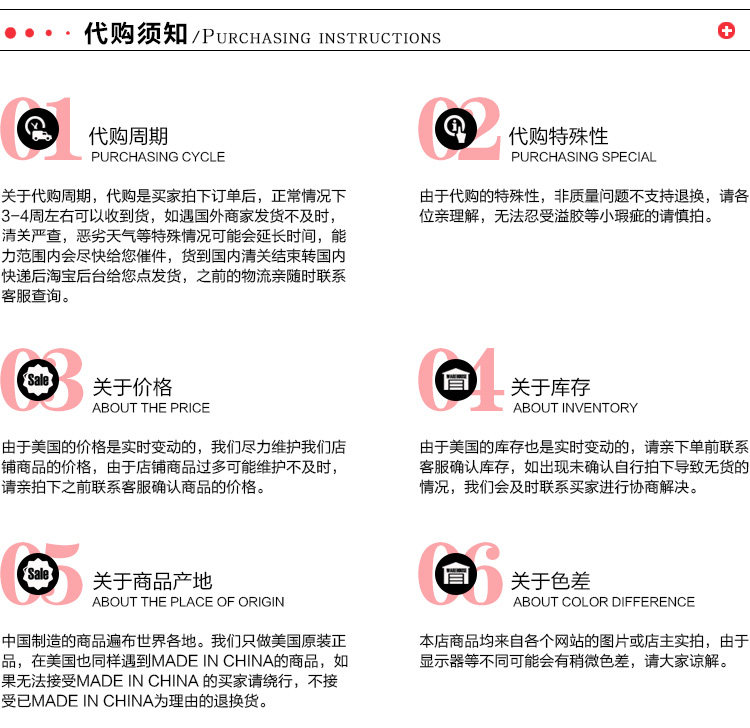This screenshot has width=750, height=728.
Task: Click the 代购须知 main header title
Action: (135, 33)
